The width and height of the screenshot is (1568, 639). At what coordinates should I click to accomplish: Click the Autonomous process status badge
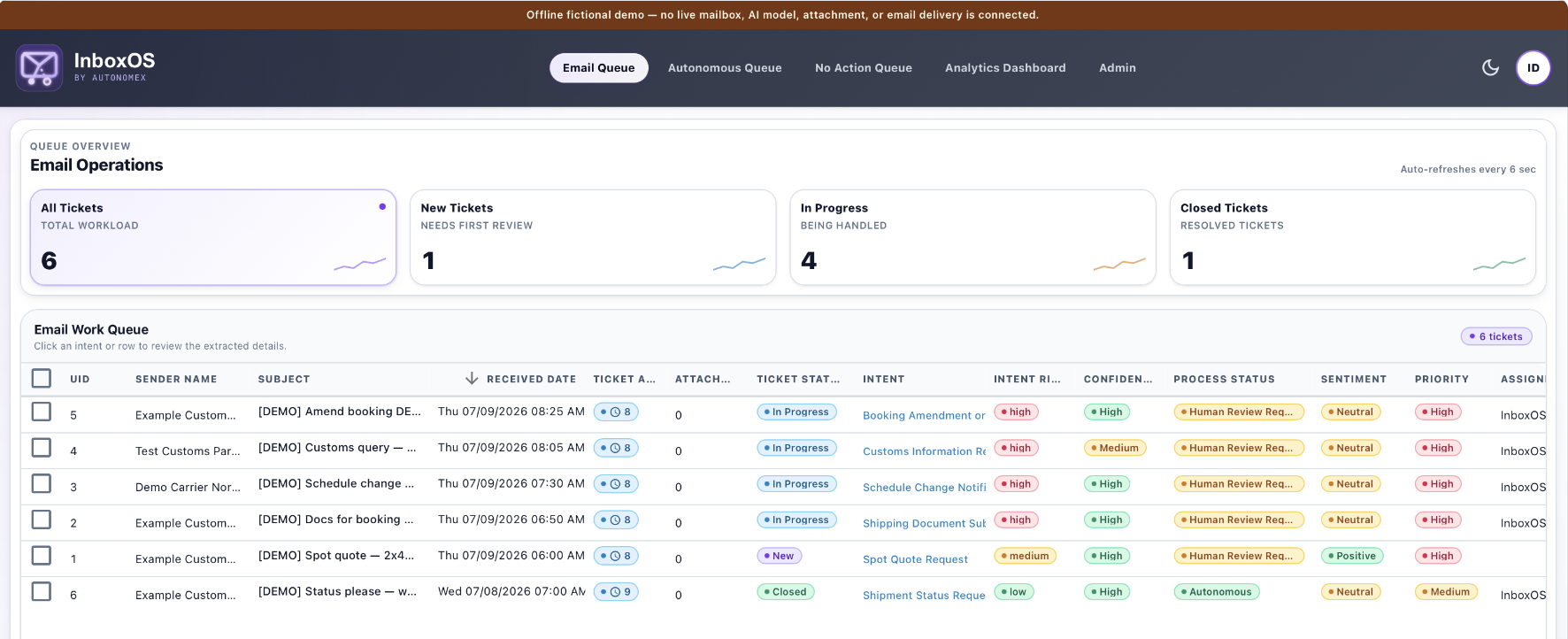tap(1216, 592)
